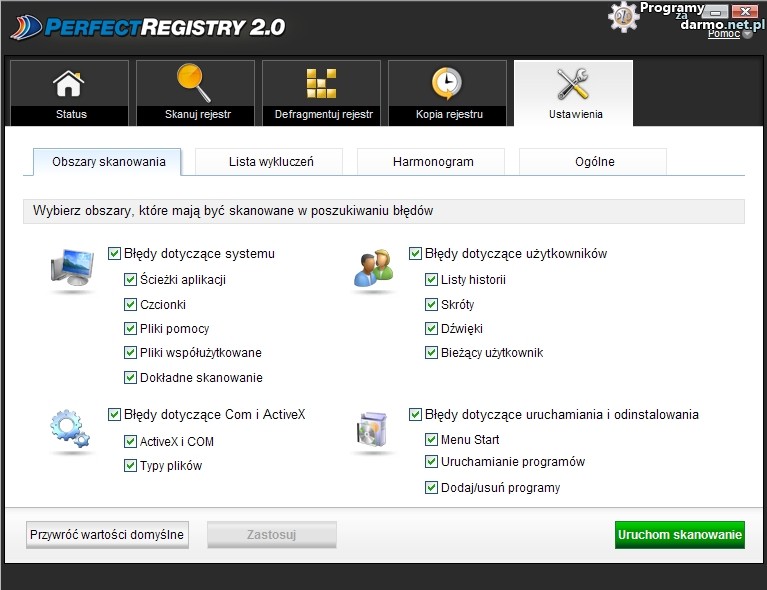Viewport: 767px width, 590px height.
Task: Uncheck Błędy dotyczące systemu group checkbox
Action: point(115,254)
